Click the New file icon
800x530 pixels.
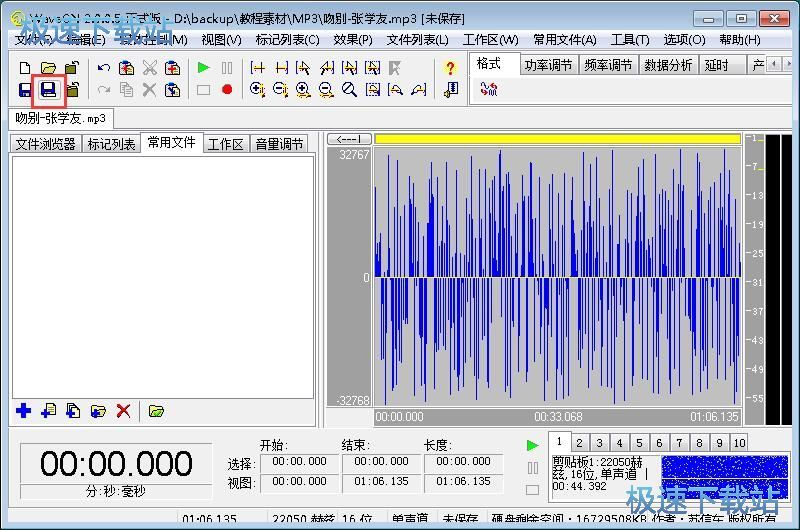click(24, 68)
